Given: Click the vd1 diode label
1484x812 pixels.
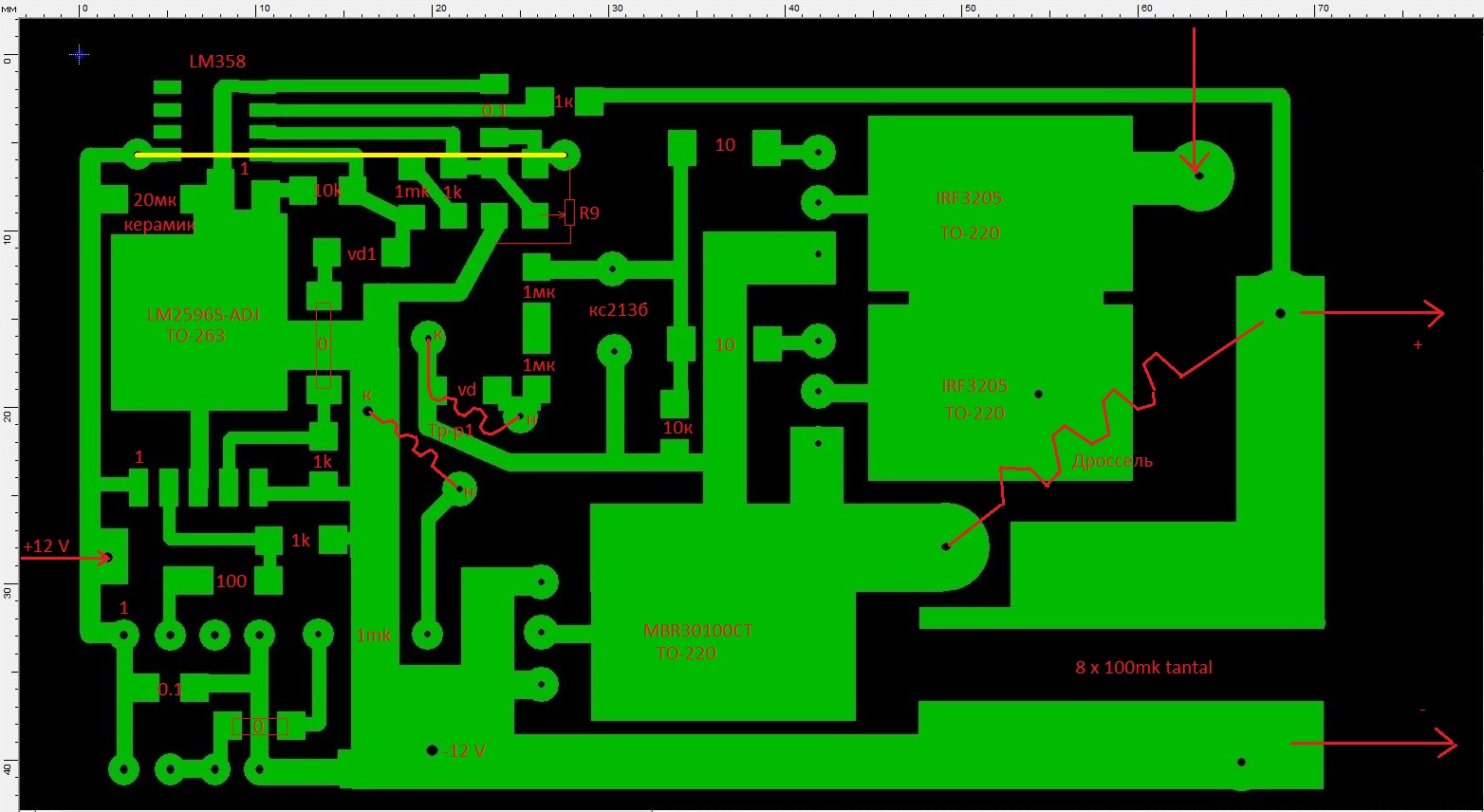Looking at the screenshot, I should click(362, 254).
